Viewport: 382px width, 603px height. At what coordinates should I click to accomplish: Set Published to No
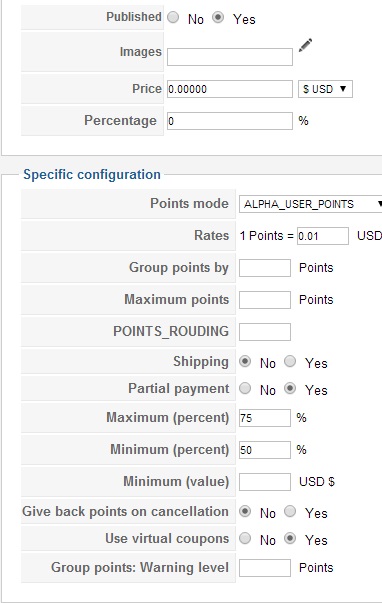click(x=173, y=17)
